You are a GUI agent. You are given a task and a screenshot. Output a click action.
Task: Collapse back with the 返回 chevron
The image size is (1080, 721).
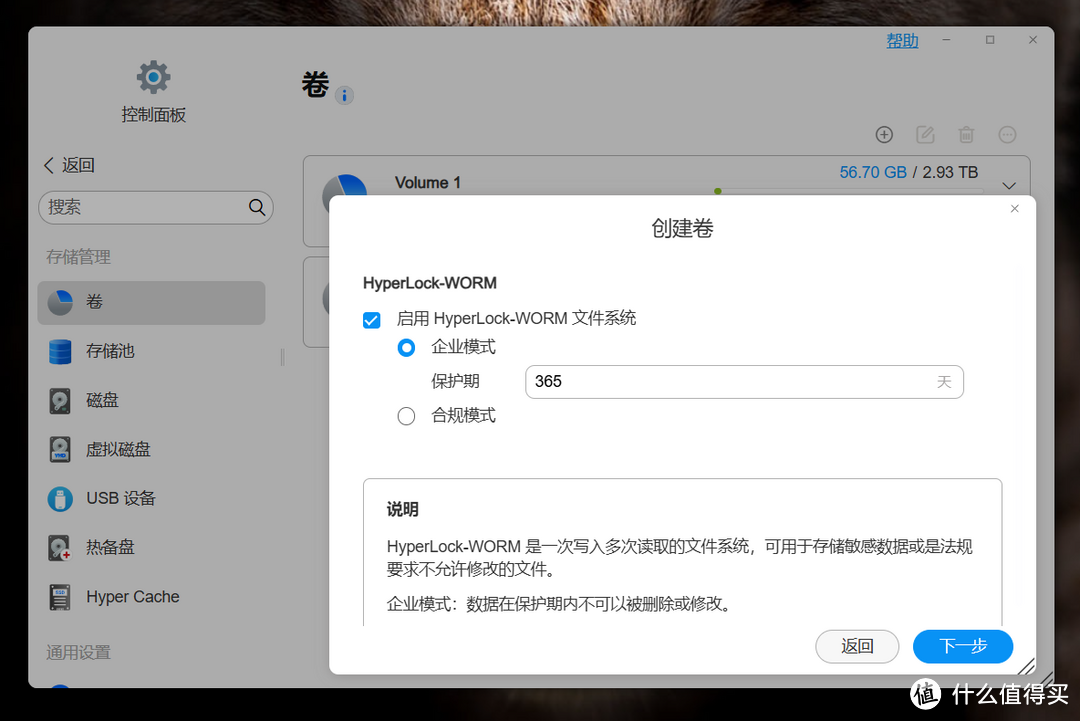49,164
